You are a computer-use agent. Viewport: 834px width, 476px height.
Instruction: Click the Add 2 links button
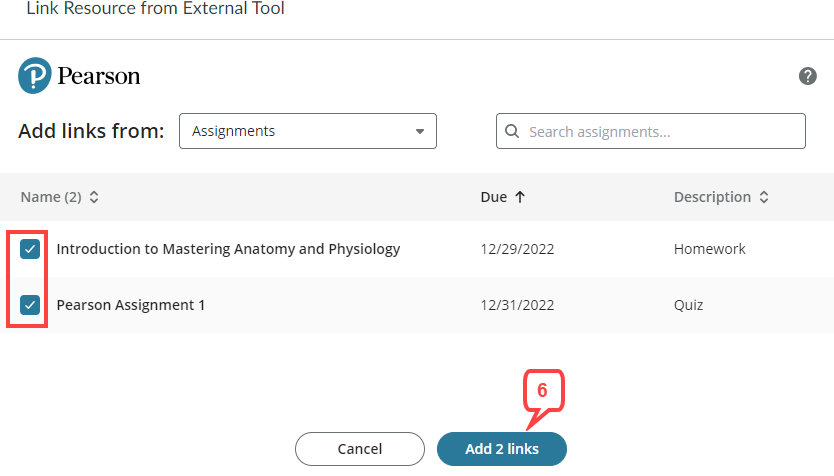502,448
